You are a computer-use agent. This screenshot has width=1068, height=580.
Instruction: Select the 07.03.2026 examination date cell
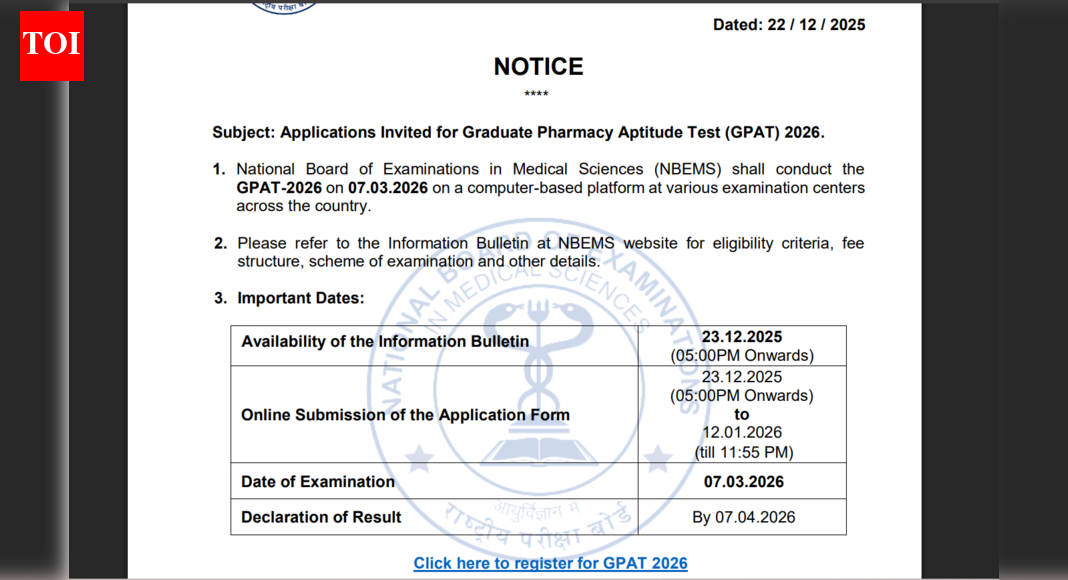click(742, 481)
